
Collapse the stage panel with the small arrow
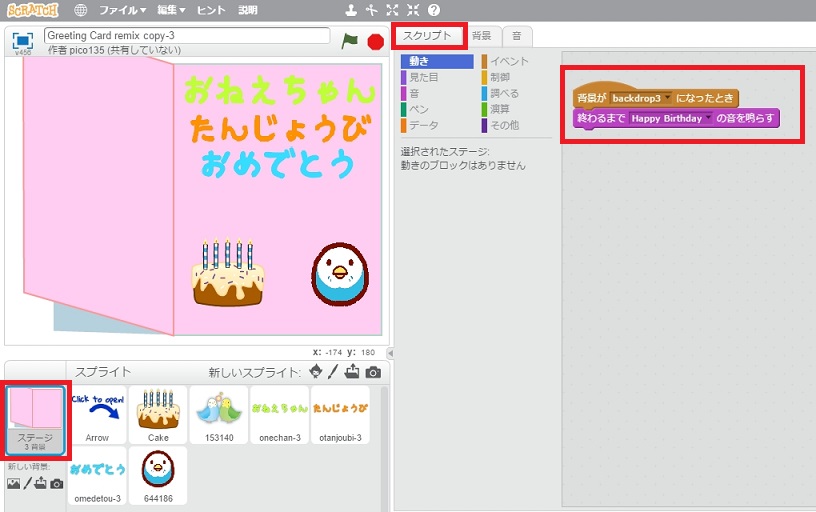390,353
